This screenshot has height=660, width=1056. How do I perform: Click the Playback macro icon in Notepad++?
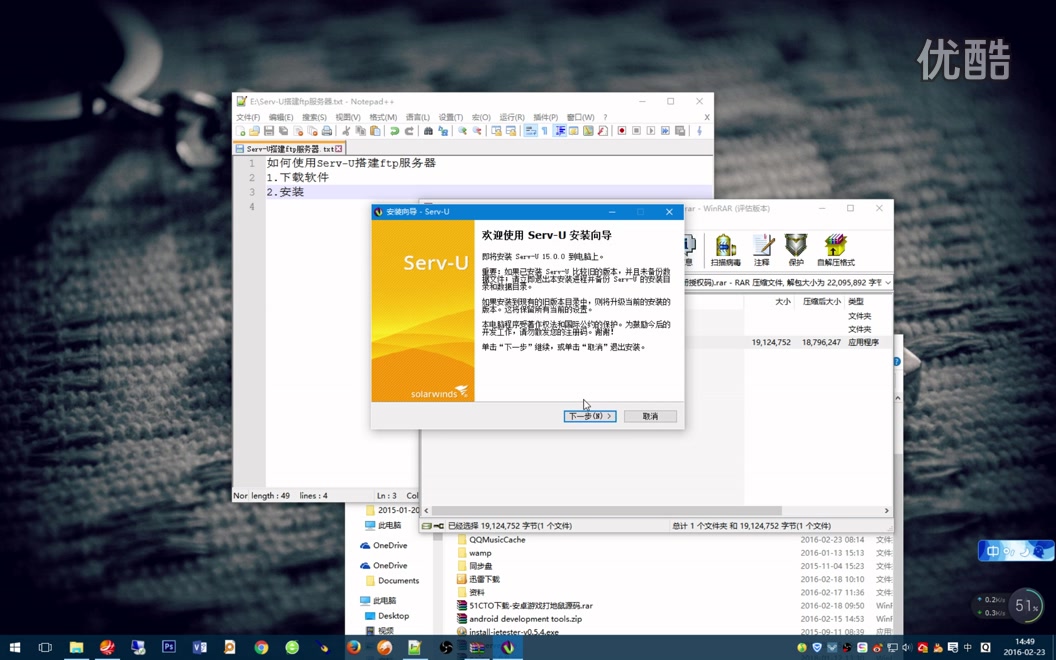651,131
